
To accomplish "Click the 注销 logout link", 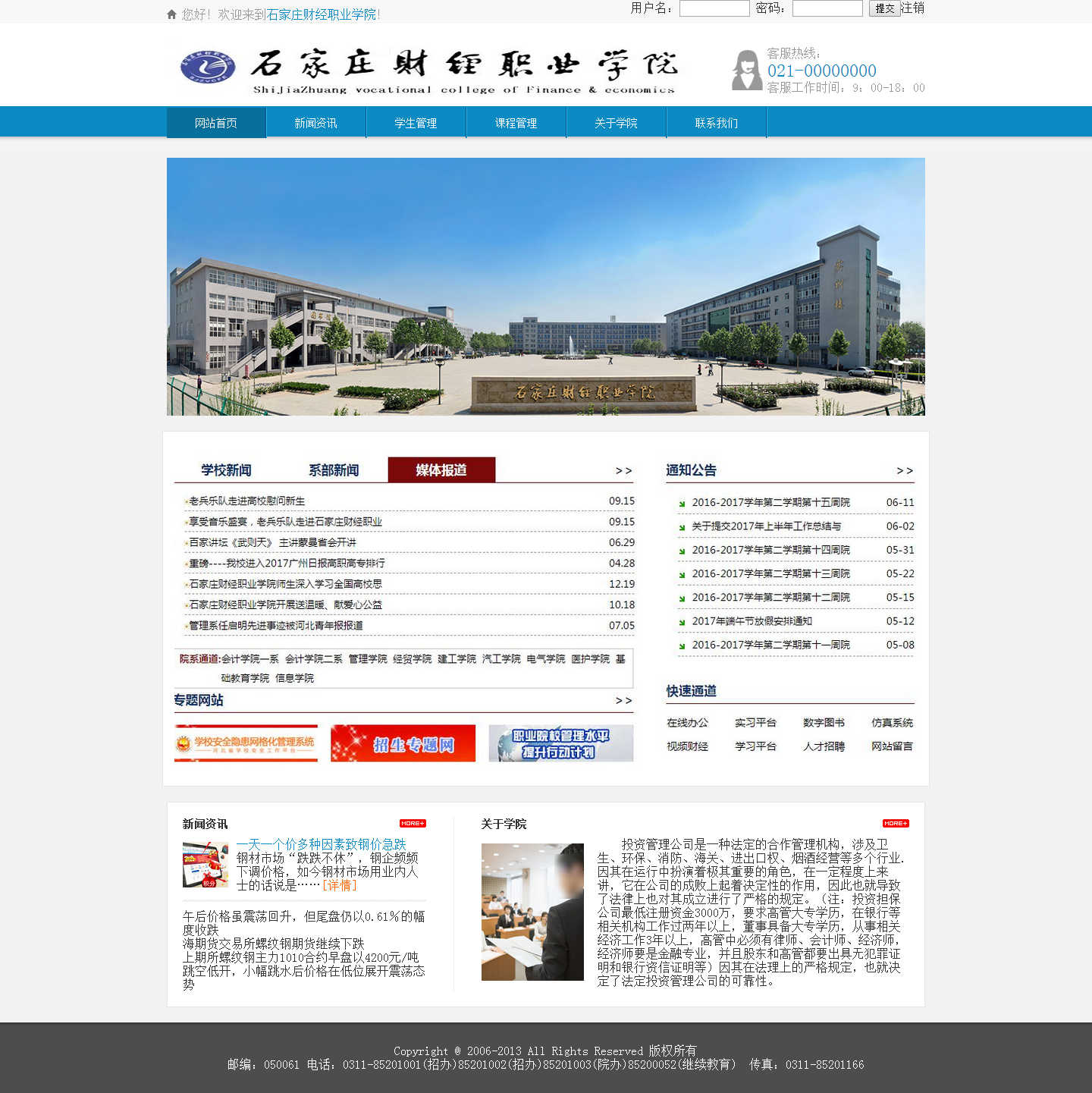I will coord(913,8).
